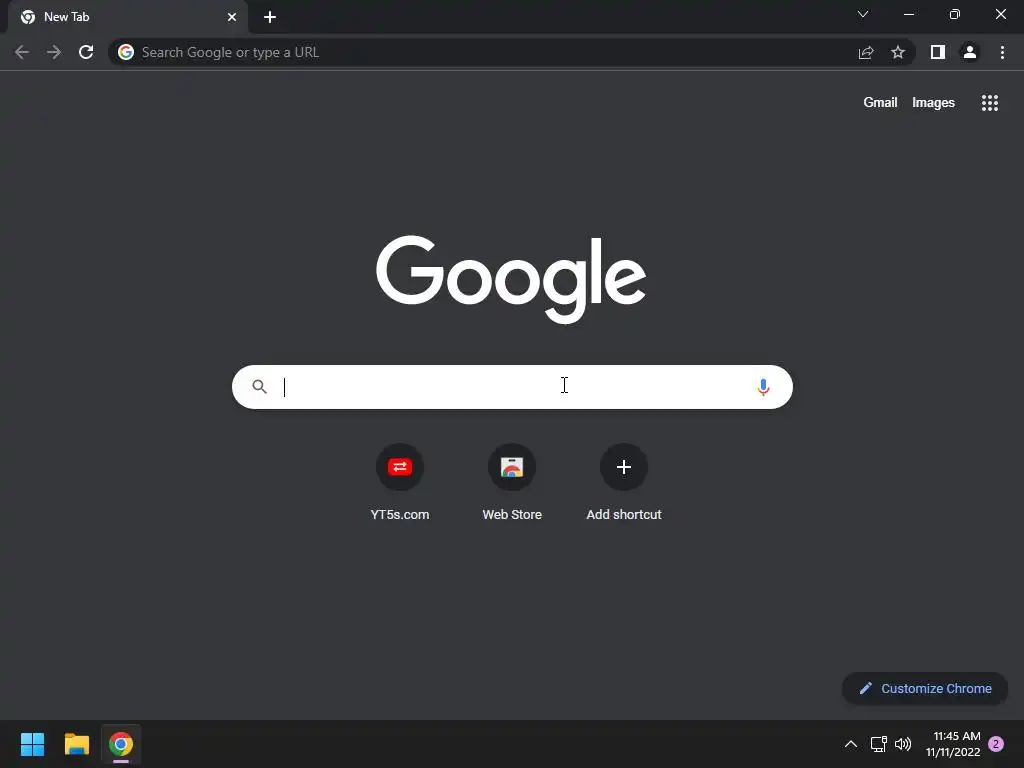Image resolution: width=1024 pixels, height=768 pixels.
Task: Open the YT5s.com shortcut
Action: (x=400, y=483)
